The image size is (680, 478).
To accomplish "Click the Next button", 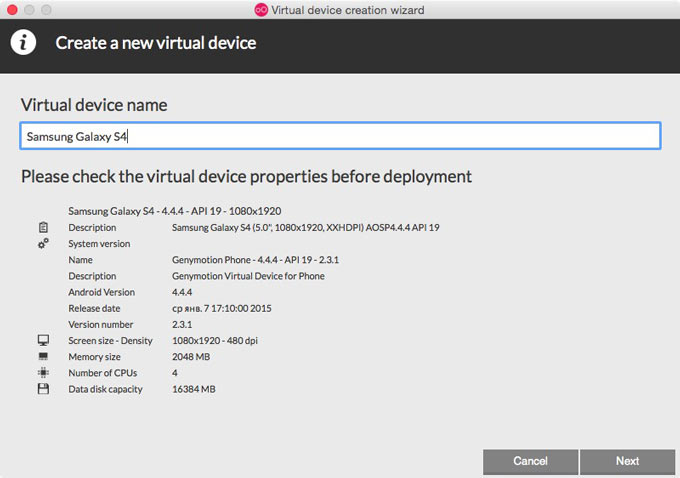I will (x=627, y=461).
